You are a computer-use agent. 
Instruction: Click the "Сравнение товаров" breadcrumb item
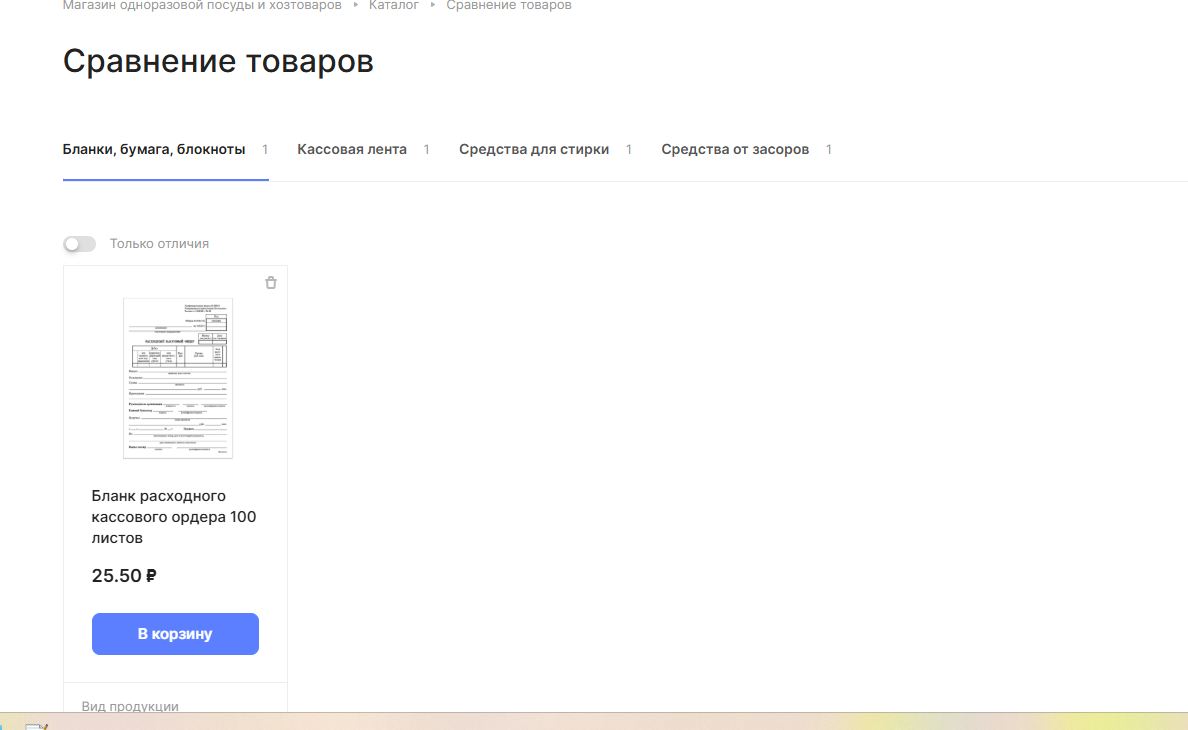[x=509, y=6]
